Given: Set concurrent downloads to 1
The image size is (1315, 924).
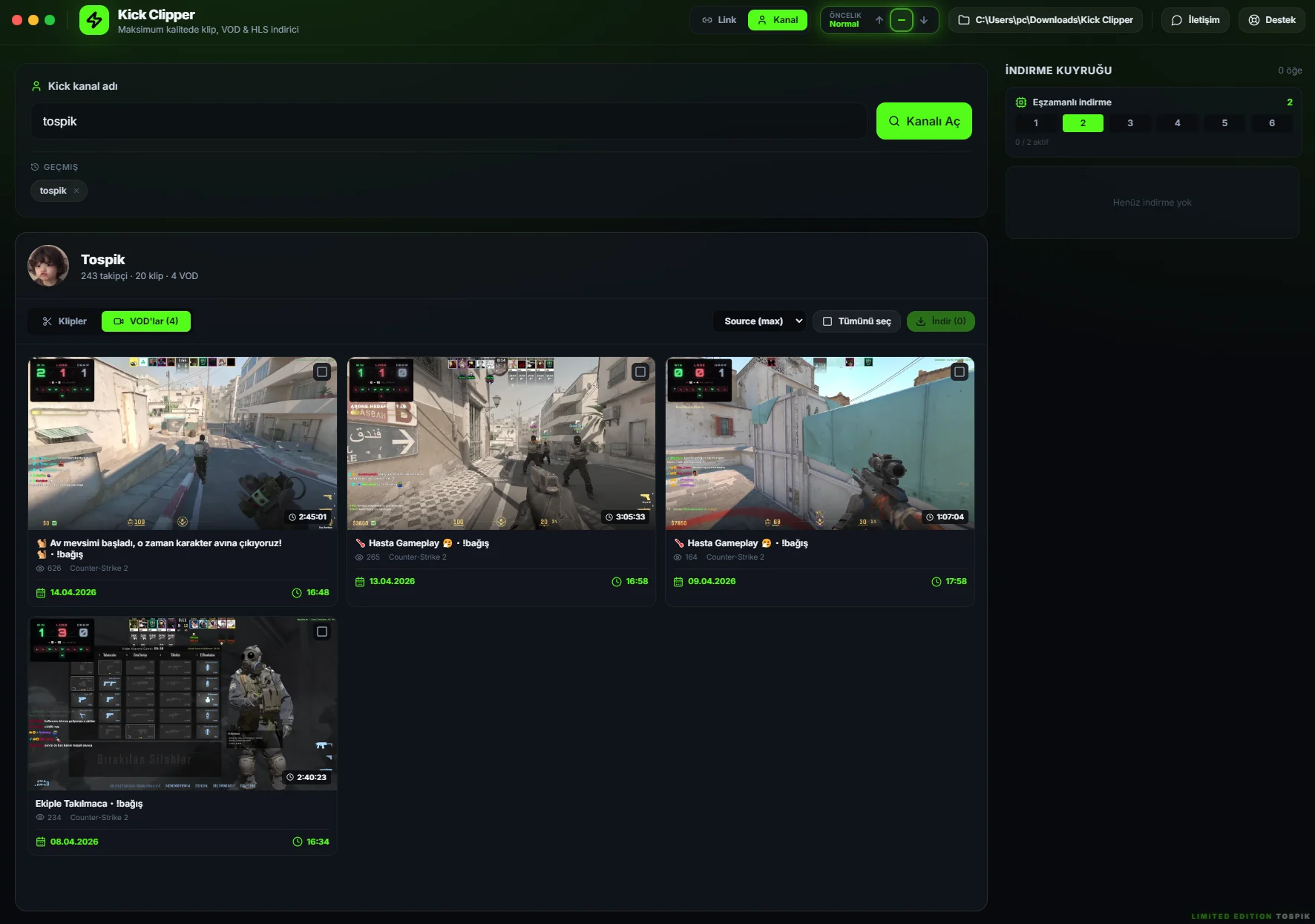Looking at the screenshot, I should [1036, 123].
